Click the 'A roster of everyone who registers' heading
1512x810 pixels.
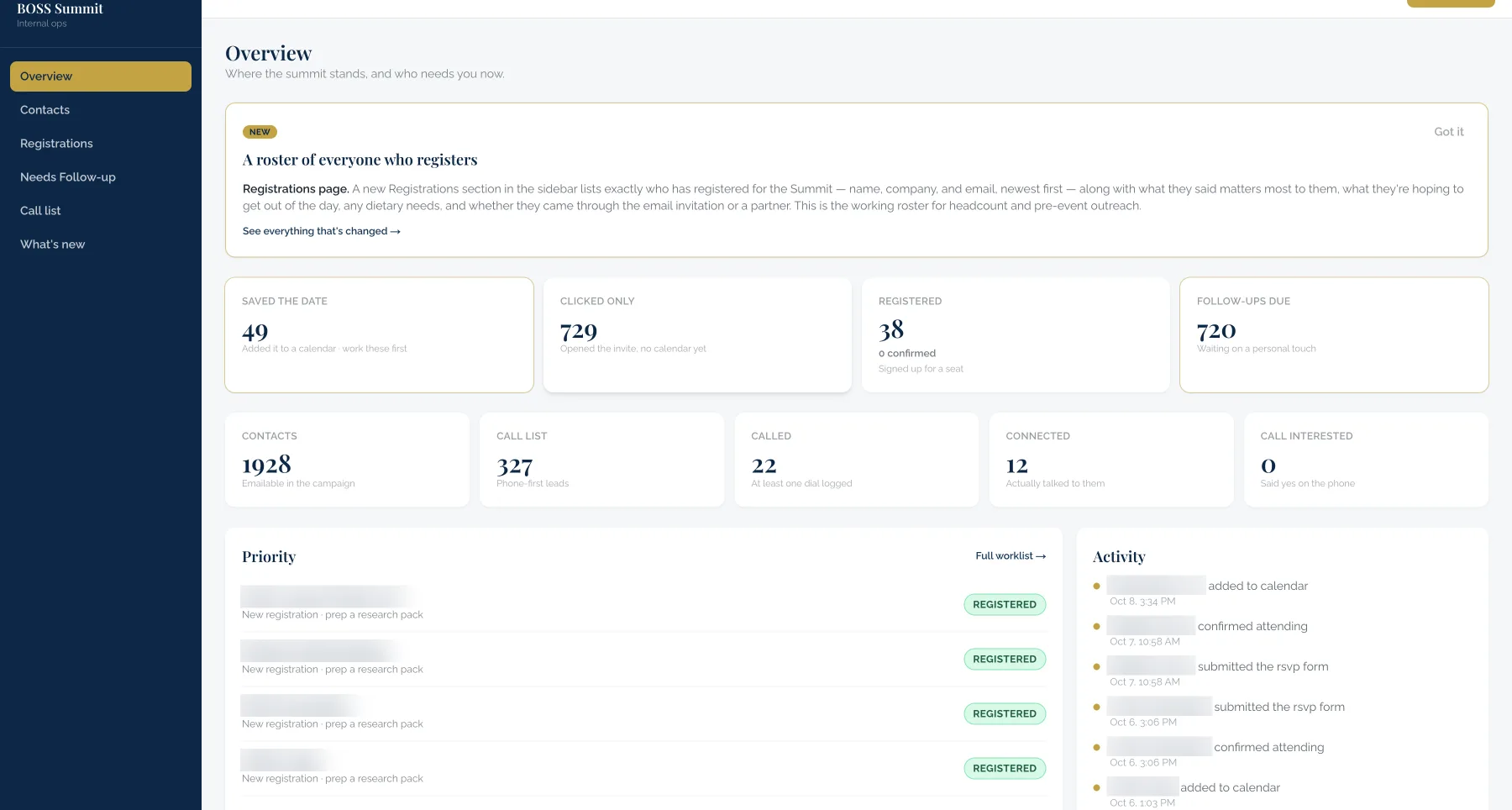tap(360, 160)
